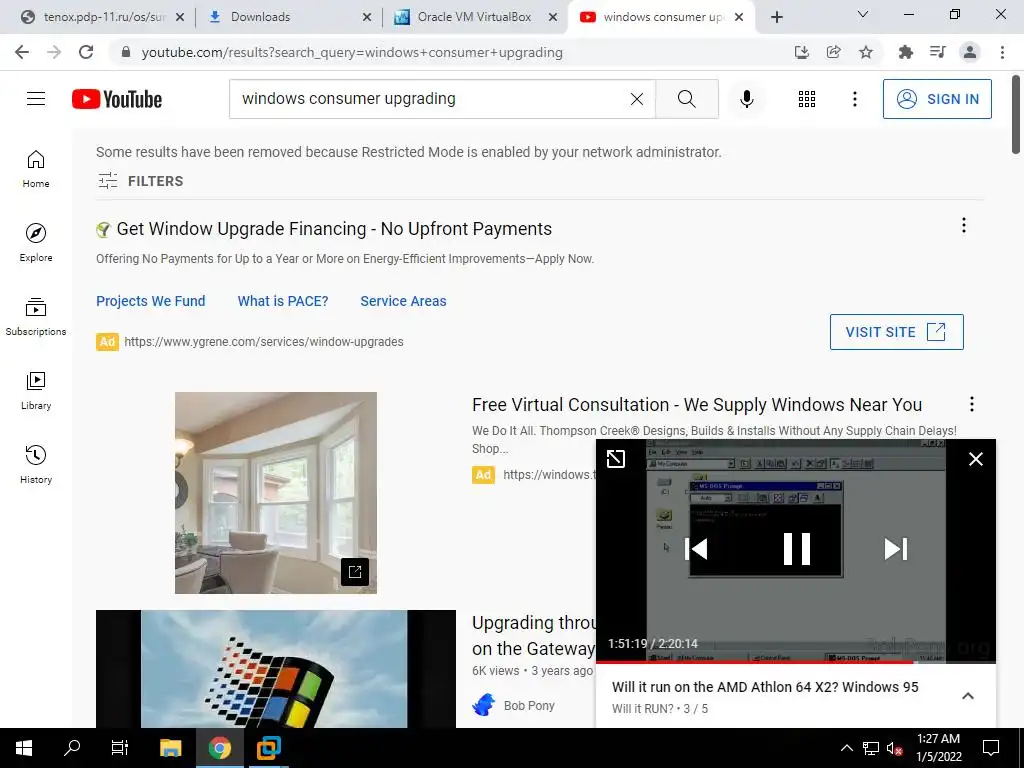Open Free Virtual Consultation ad title
The height and width of the screenshot is (768, 1024).
[x=697, y=405]
